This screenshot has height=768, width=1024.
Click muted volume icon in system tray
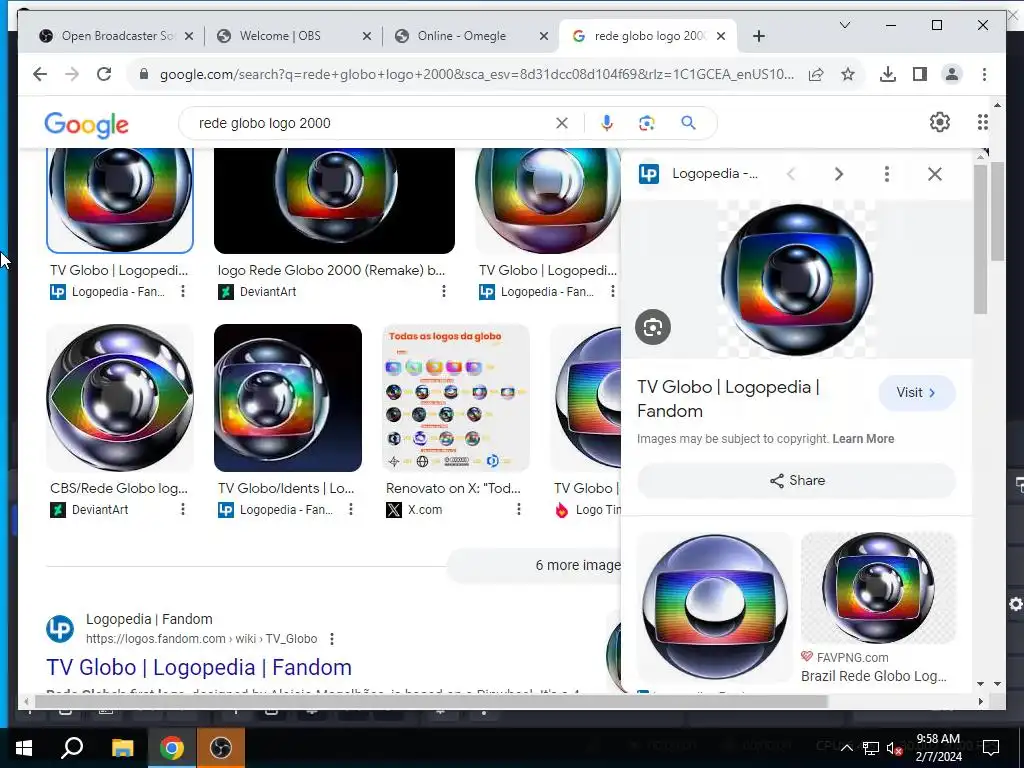[x=894, y=748]
